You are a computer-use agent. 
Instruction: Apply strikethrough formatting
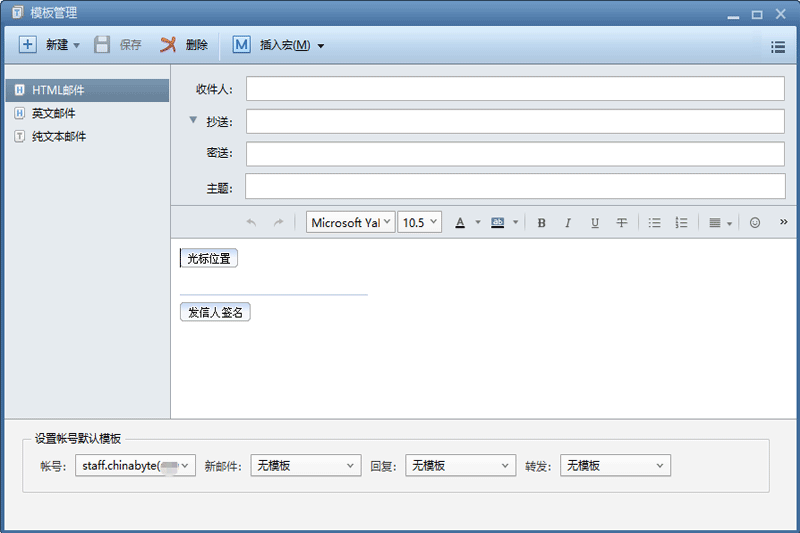point(622,223)
